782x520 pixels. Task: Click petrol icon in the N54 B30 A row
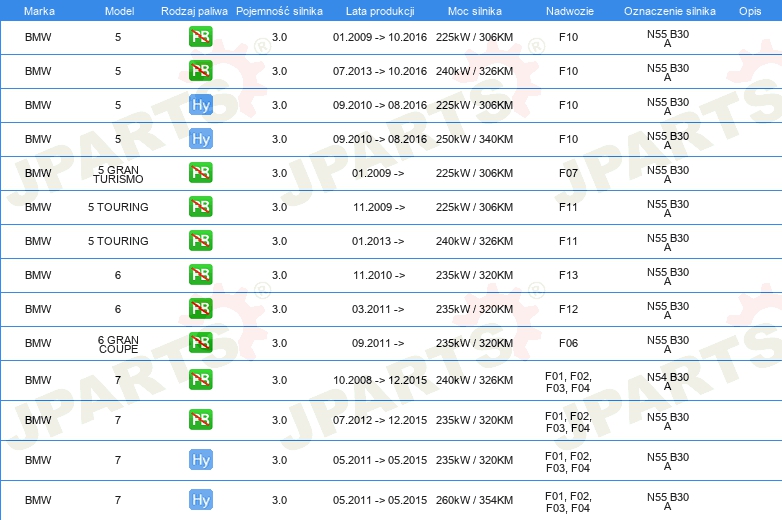coord(200,379)
